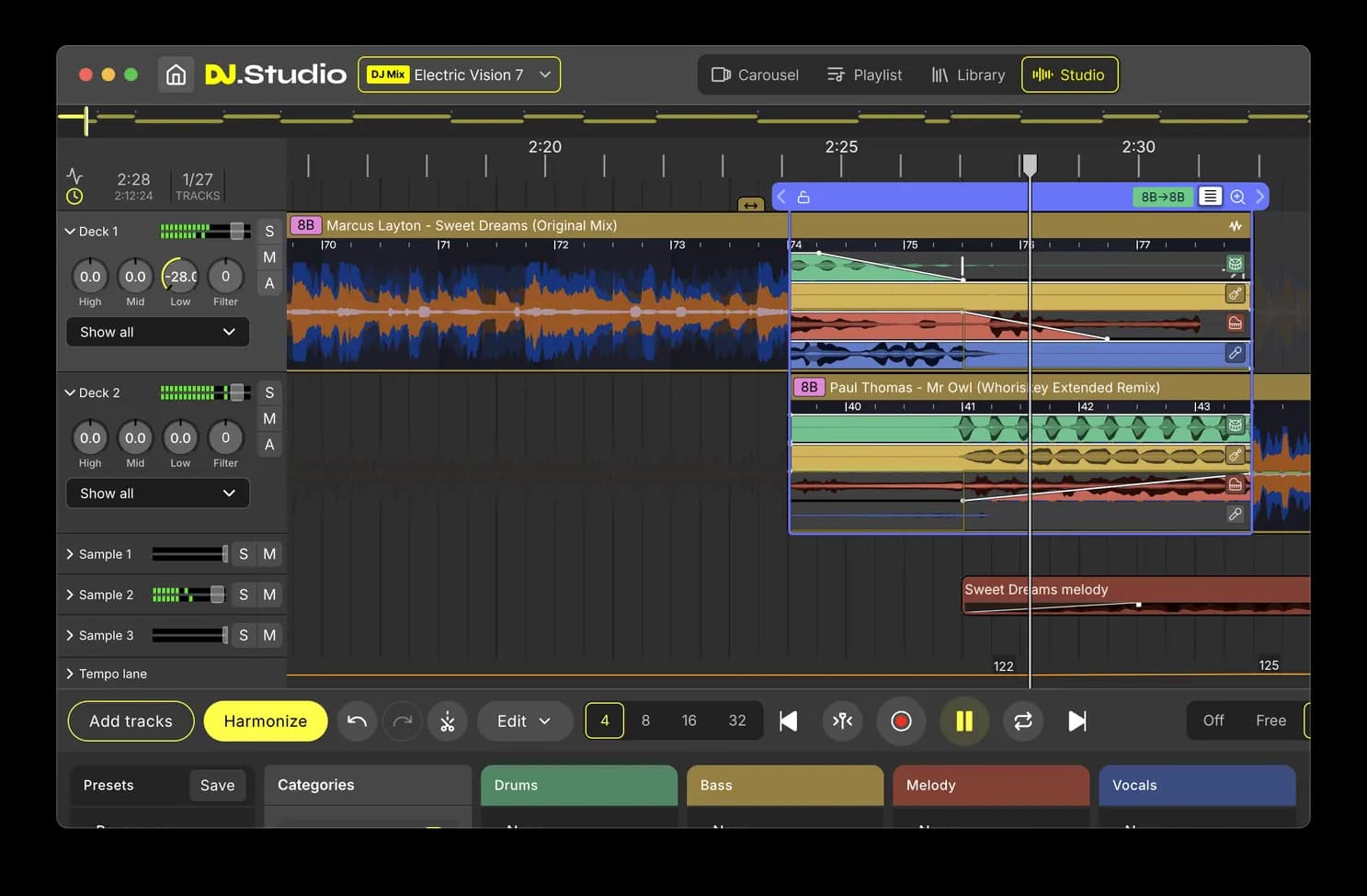
Task: Toggle automation A on Deck 2
Action: (x=269, y=445)
